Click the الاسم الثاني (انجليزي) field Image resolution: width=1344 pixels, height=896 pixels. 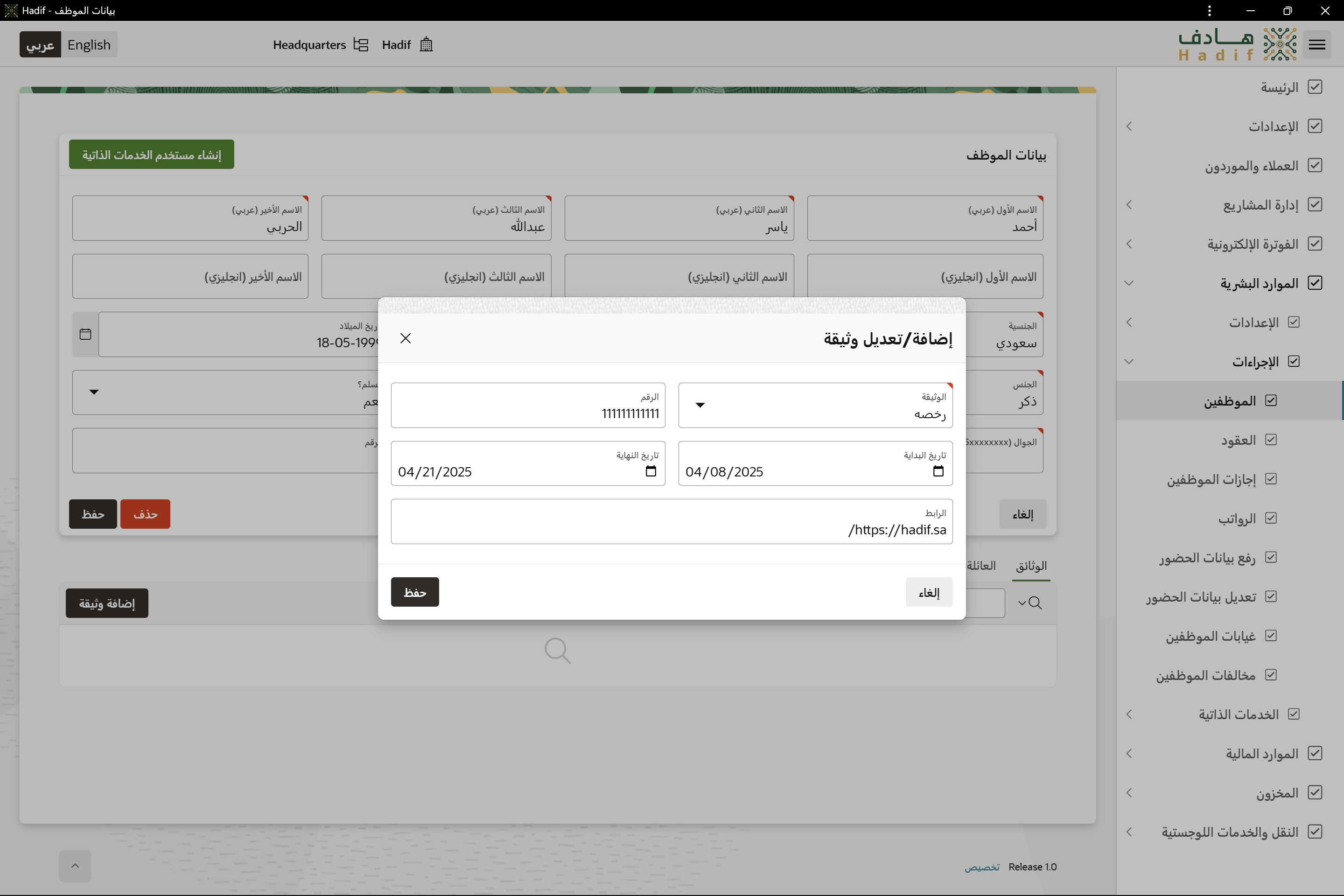click(679, 277)
